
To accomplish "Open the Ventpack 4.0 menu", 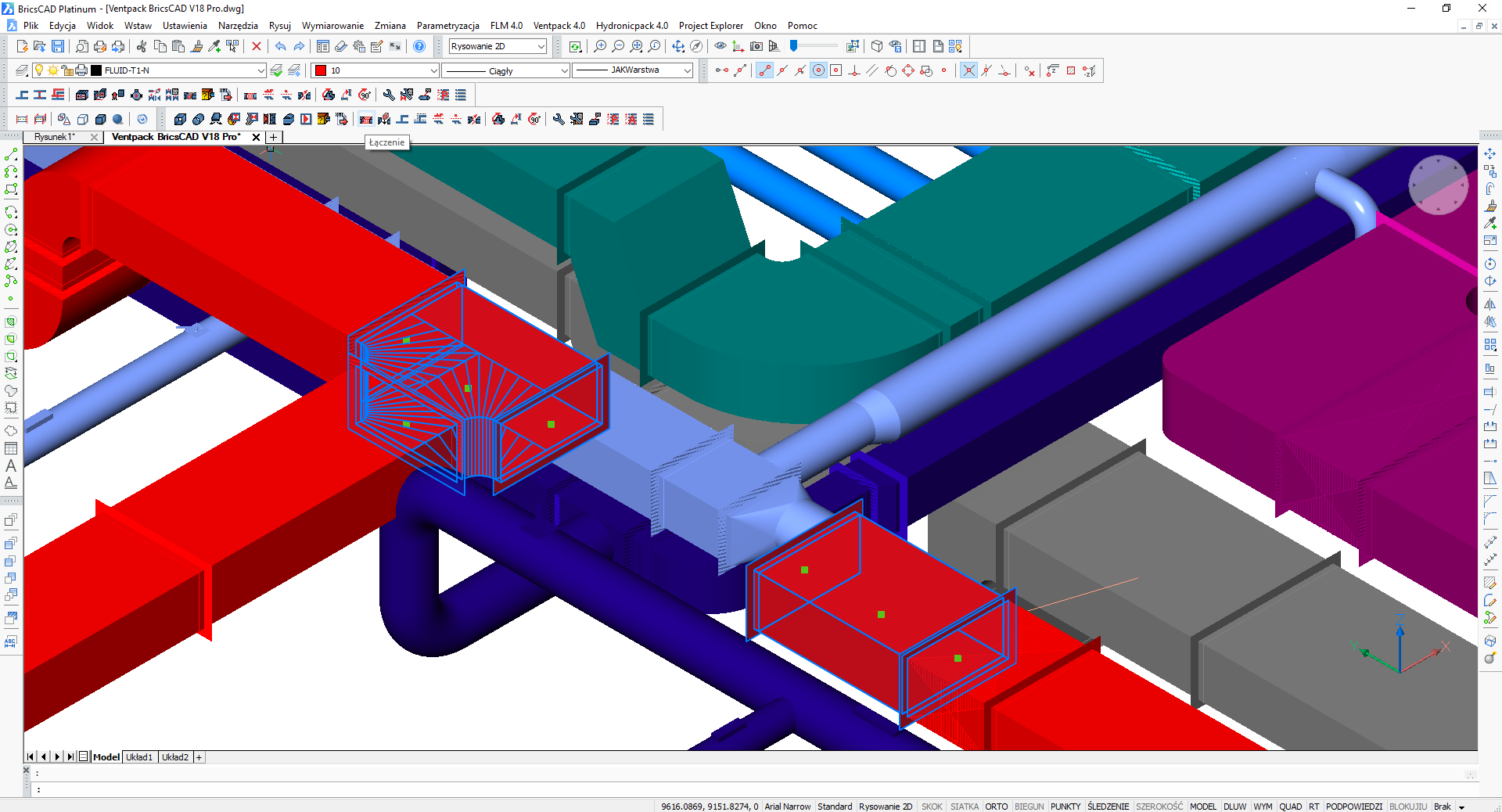I will tap(559, 26).
